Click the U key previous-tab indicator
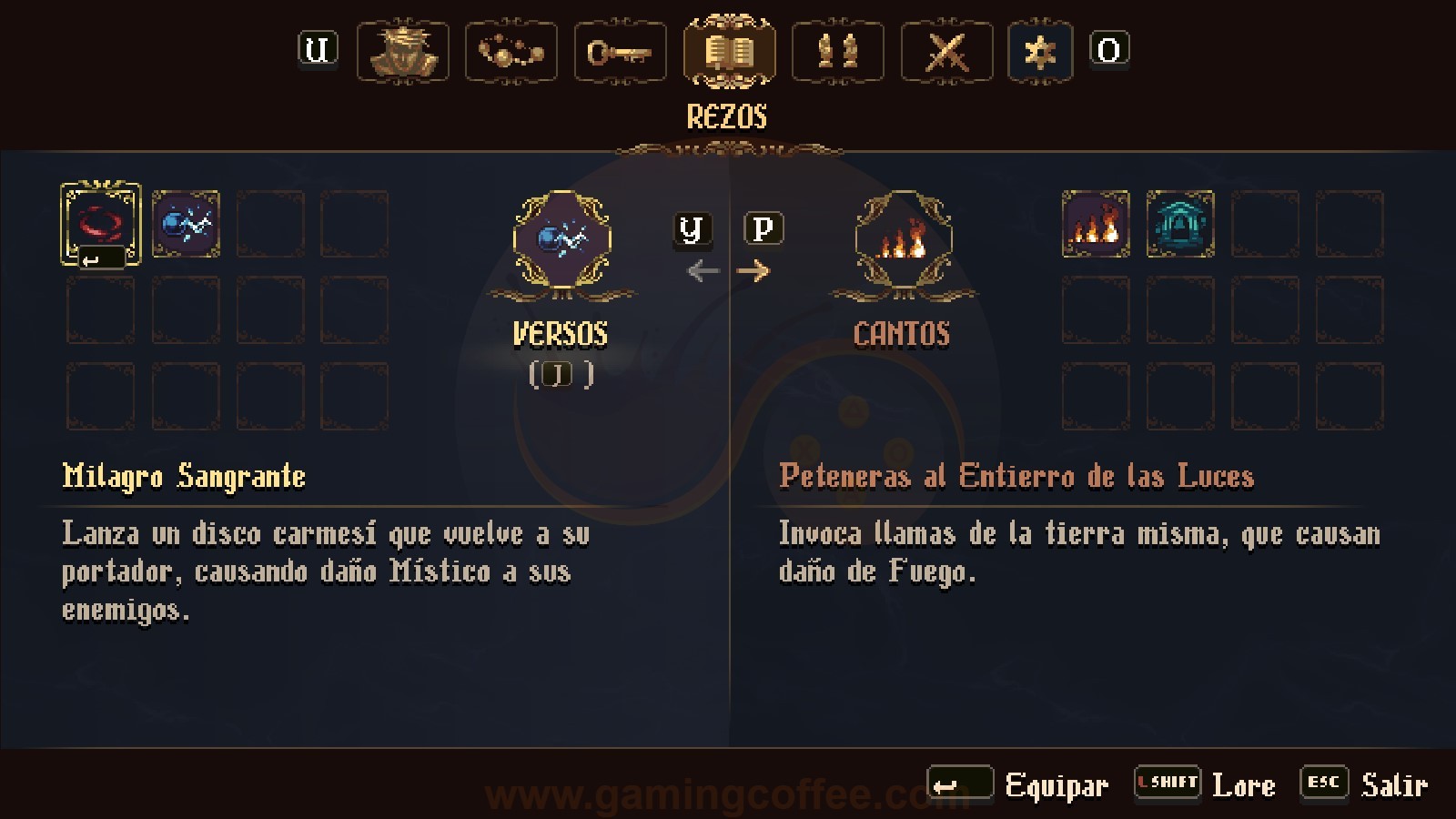Viewport: 1456px width, 819px height. click(318, 48)
